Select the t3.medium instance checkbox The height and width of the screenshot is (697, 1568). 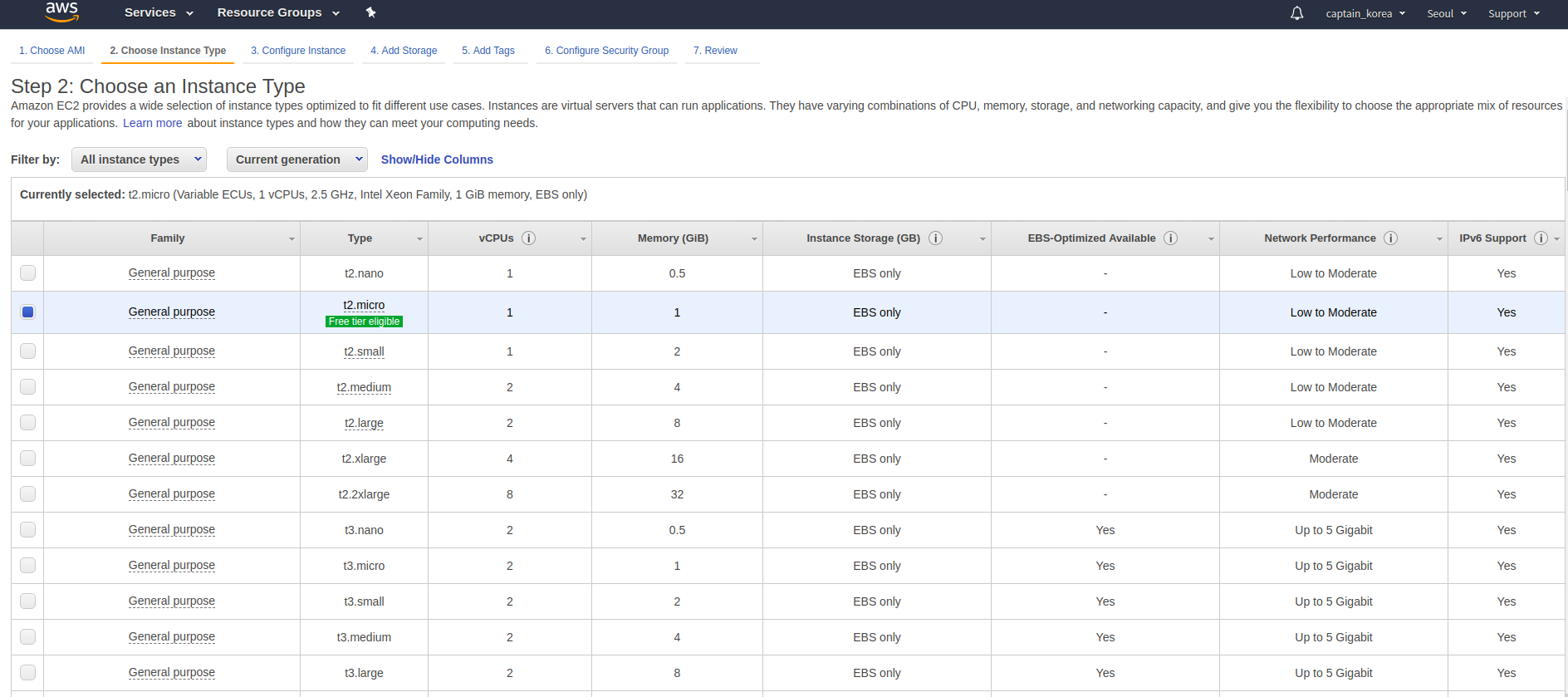[28, 636]
